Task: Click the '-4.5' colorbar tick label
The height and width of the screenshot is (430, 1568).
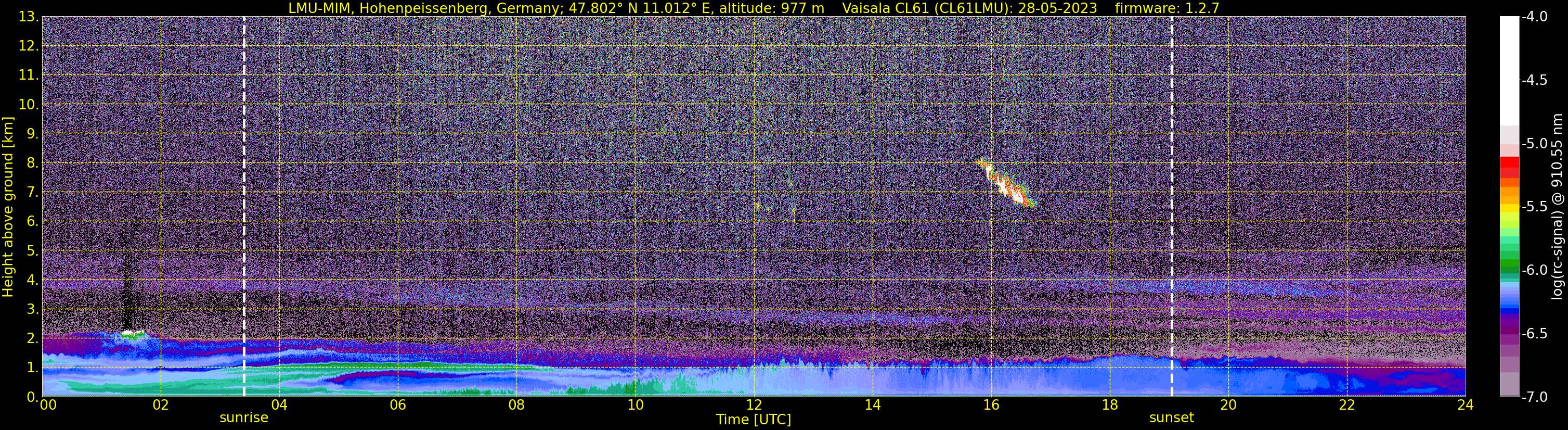Action: tap(1534, 80)
